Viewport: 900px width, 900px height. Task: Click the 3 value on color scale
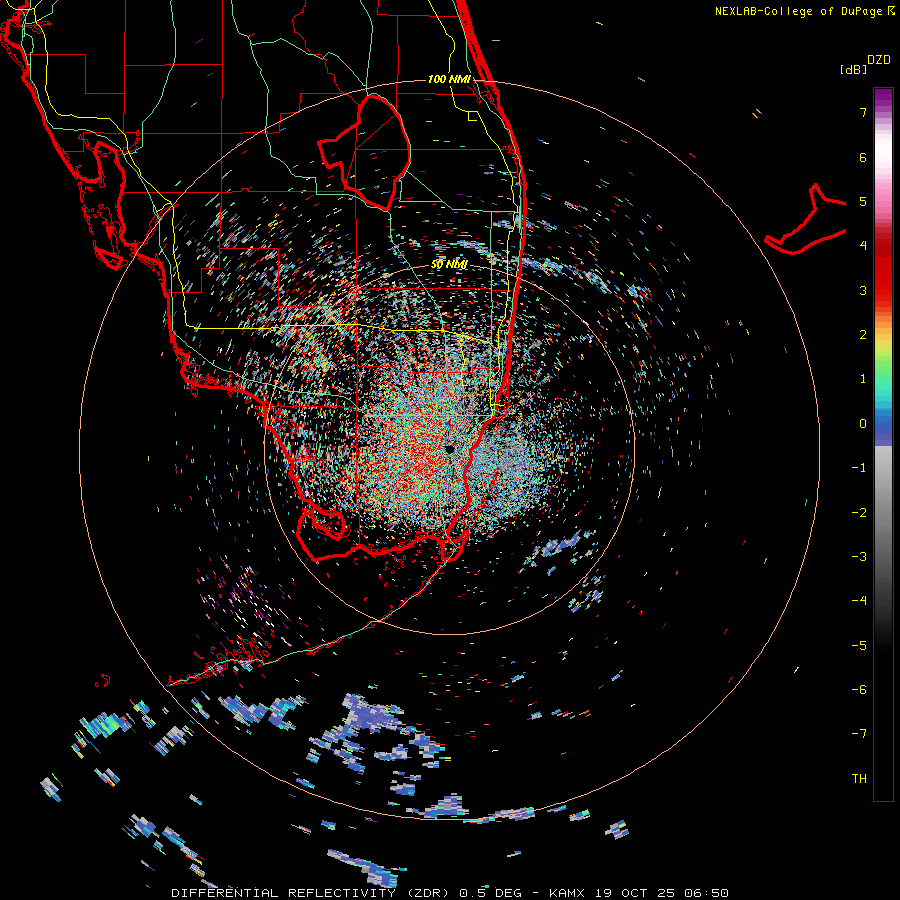863,290
